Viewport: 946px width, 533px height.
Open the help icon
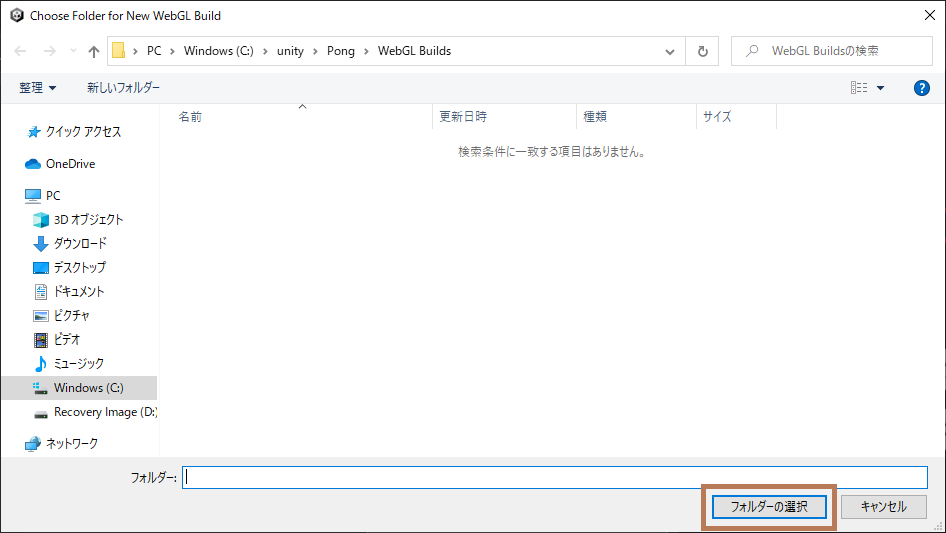(921, 88)
